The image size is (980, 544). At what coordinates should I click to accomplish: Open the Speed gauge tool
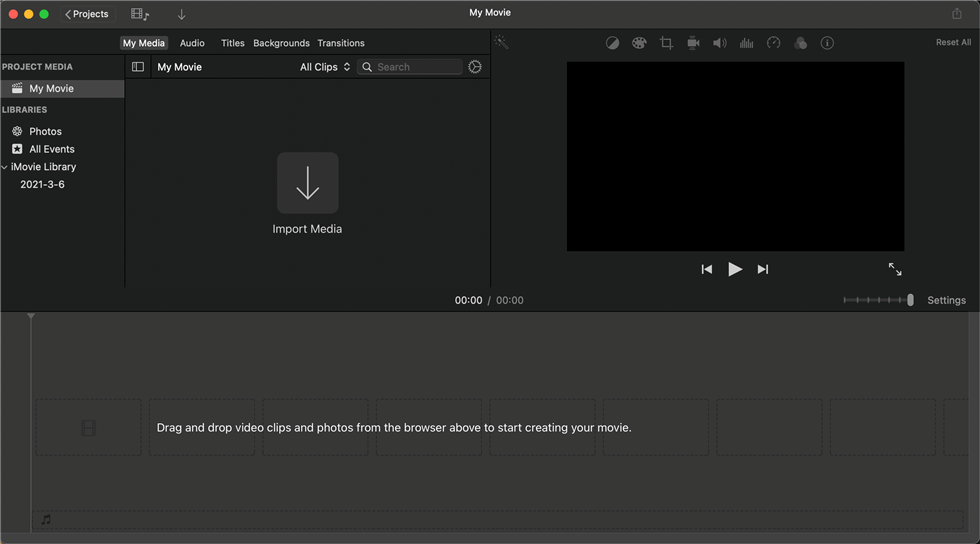(774, 43)
